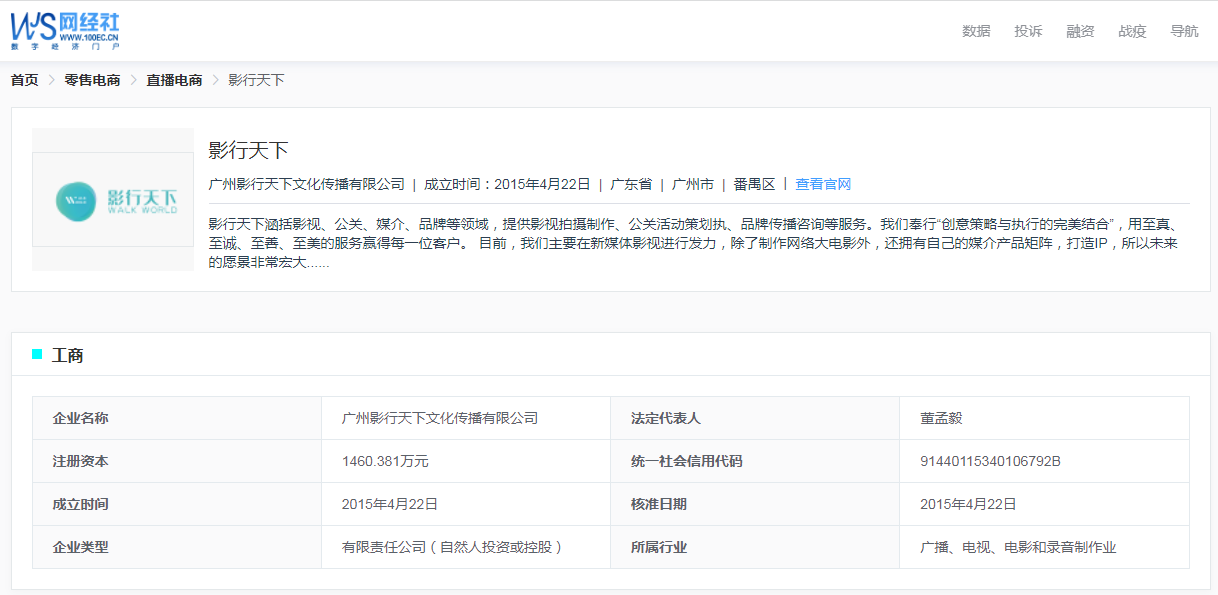The height and width of the screenshot is (595, 1218).
Task: Open the 查看官网 link
Action: coord(823,184)
